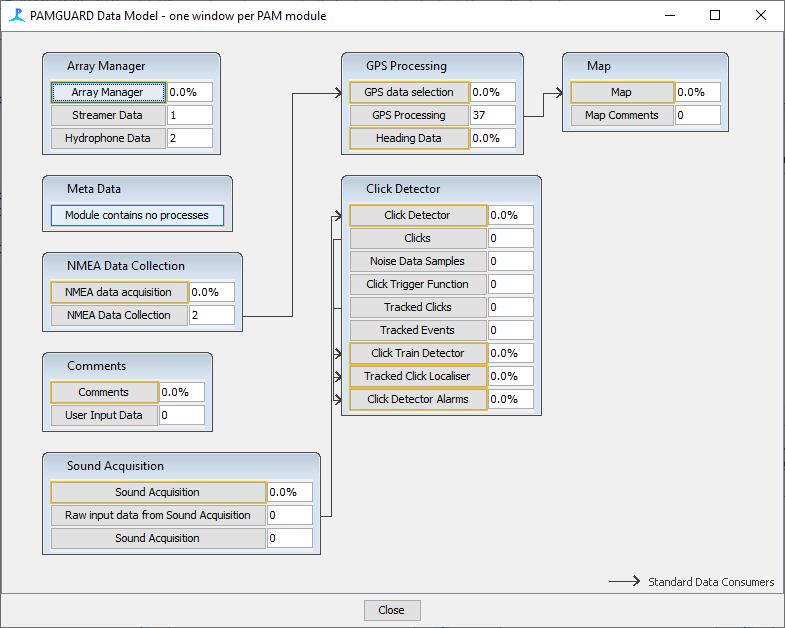Image resolution: width=785 pixels, height=628 pixels.
Task: Click the User Input Data button
Action: (104, 415)
